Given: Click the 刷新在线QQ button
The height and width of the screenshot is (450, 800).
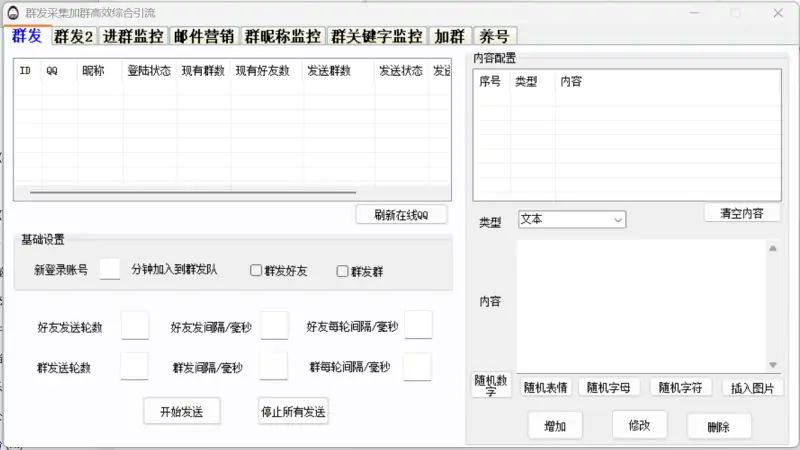Looking at the screenshot, I should tap(401, 215).
